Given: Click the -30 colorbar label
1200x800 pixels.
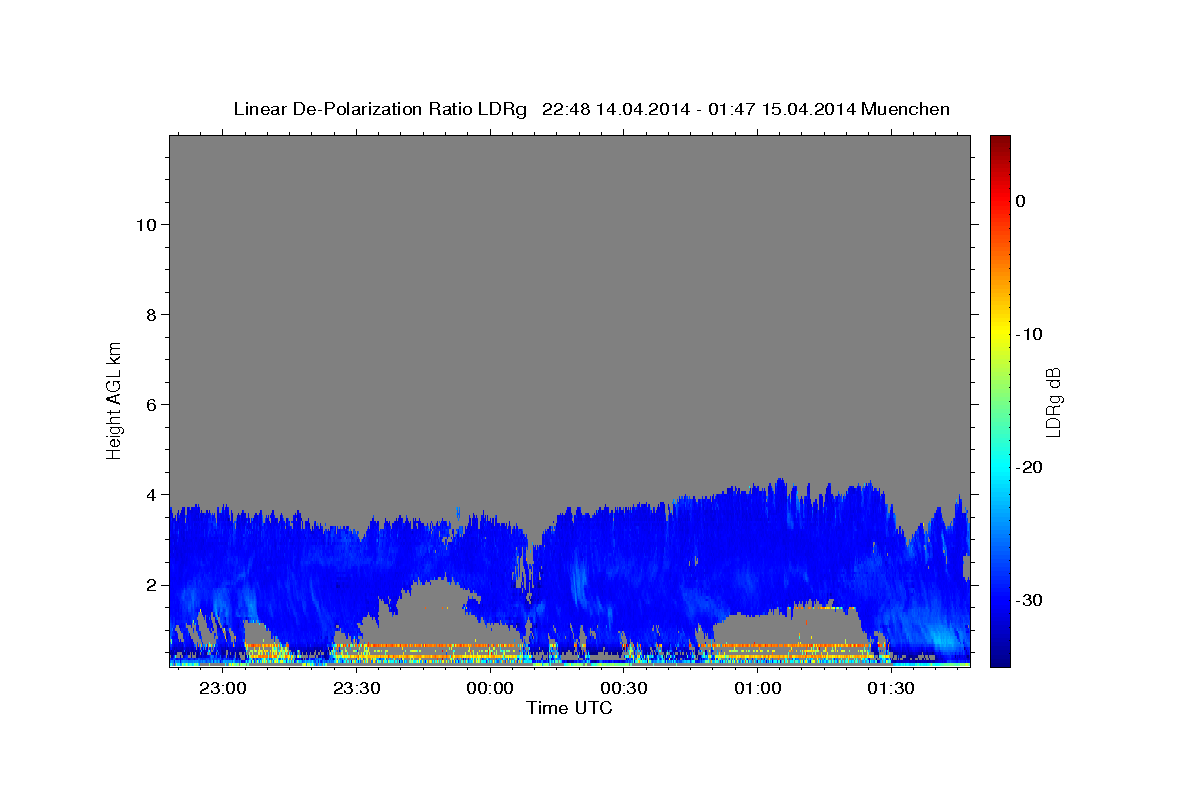Looking at the screenshot, I should (x=1029, y=600).
